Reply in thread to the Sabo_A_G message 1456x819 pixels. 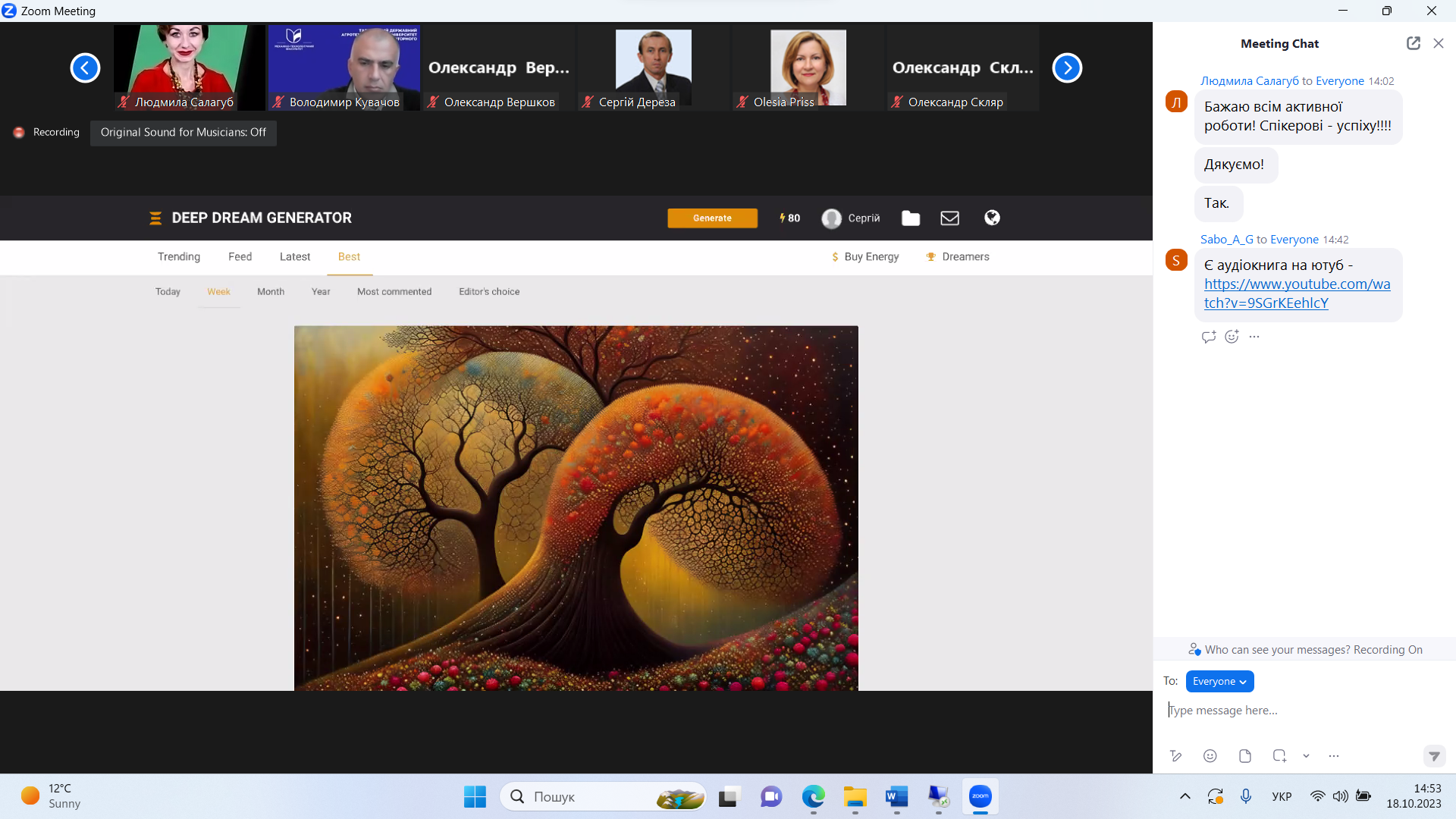click(x=1209, y=337)
